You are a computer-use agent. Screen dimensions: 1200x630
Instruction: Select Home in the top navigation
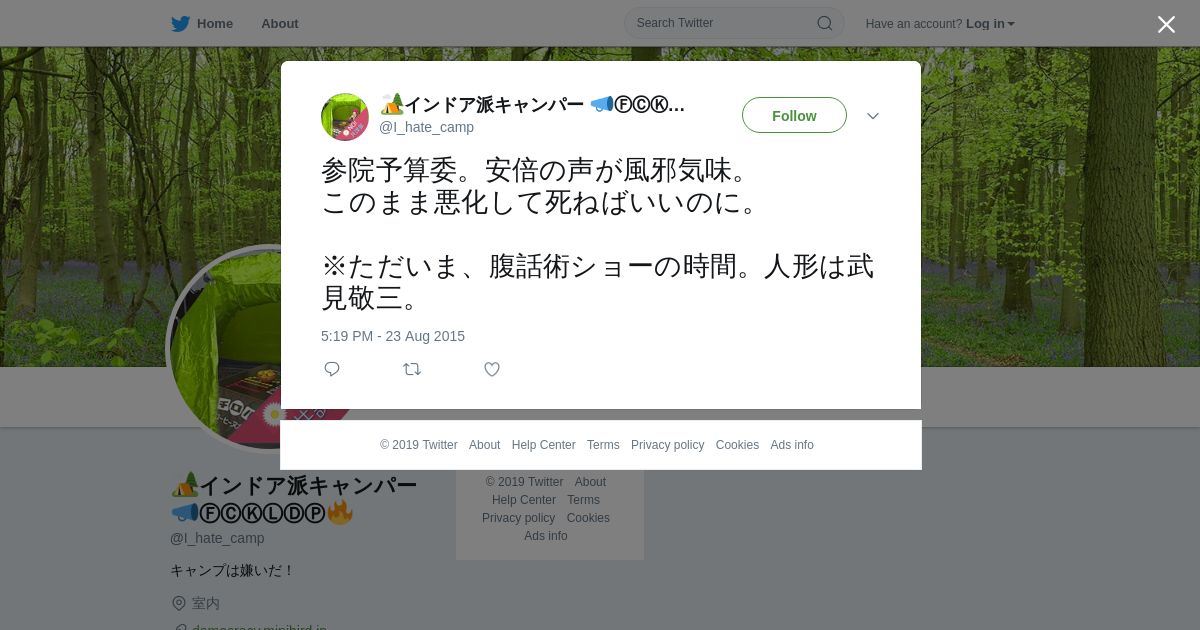point(215,24)
